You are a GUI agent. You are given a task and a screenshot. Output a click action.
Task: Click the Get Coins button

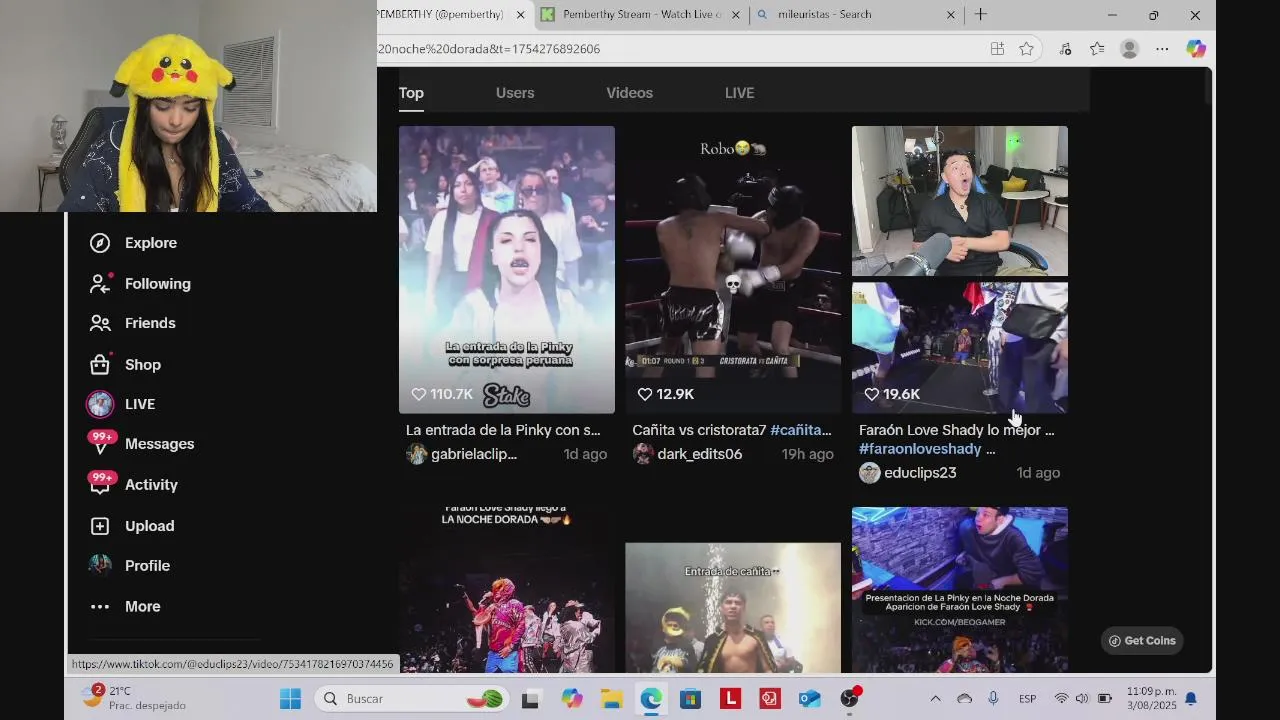point(1142,641)
